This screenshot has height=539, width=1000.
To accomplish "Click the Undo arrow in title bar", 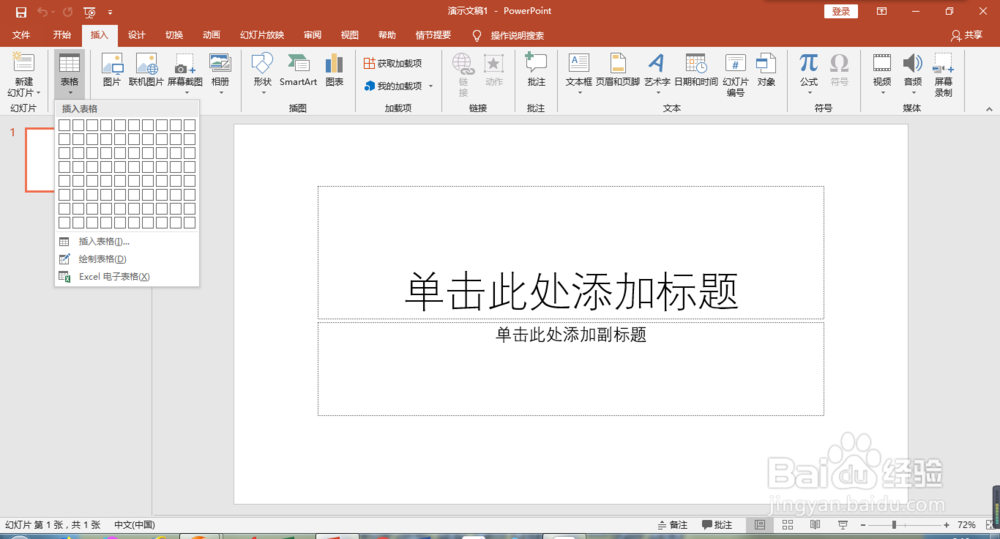I will tap(43, 12).
